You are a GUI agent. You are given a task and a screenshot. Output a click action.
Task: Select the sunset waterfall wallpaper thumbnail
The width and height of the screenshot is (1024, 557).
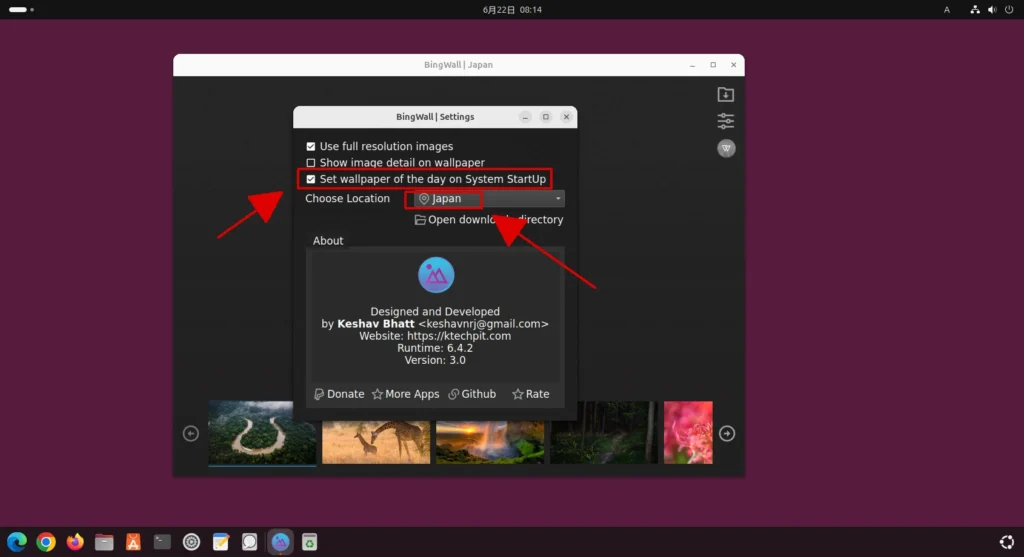(490, 442)
